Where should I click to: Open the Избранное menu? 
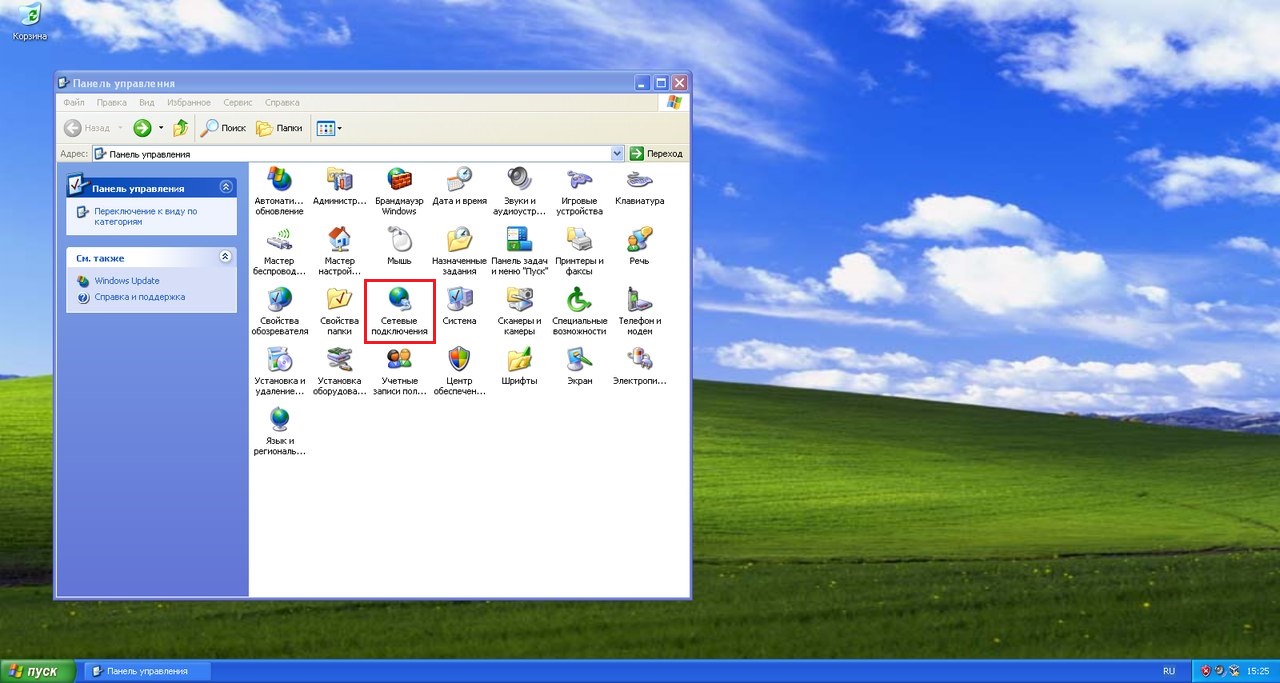click(189, 102)
